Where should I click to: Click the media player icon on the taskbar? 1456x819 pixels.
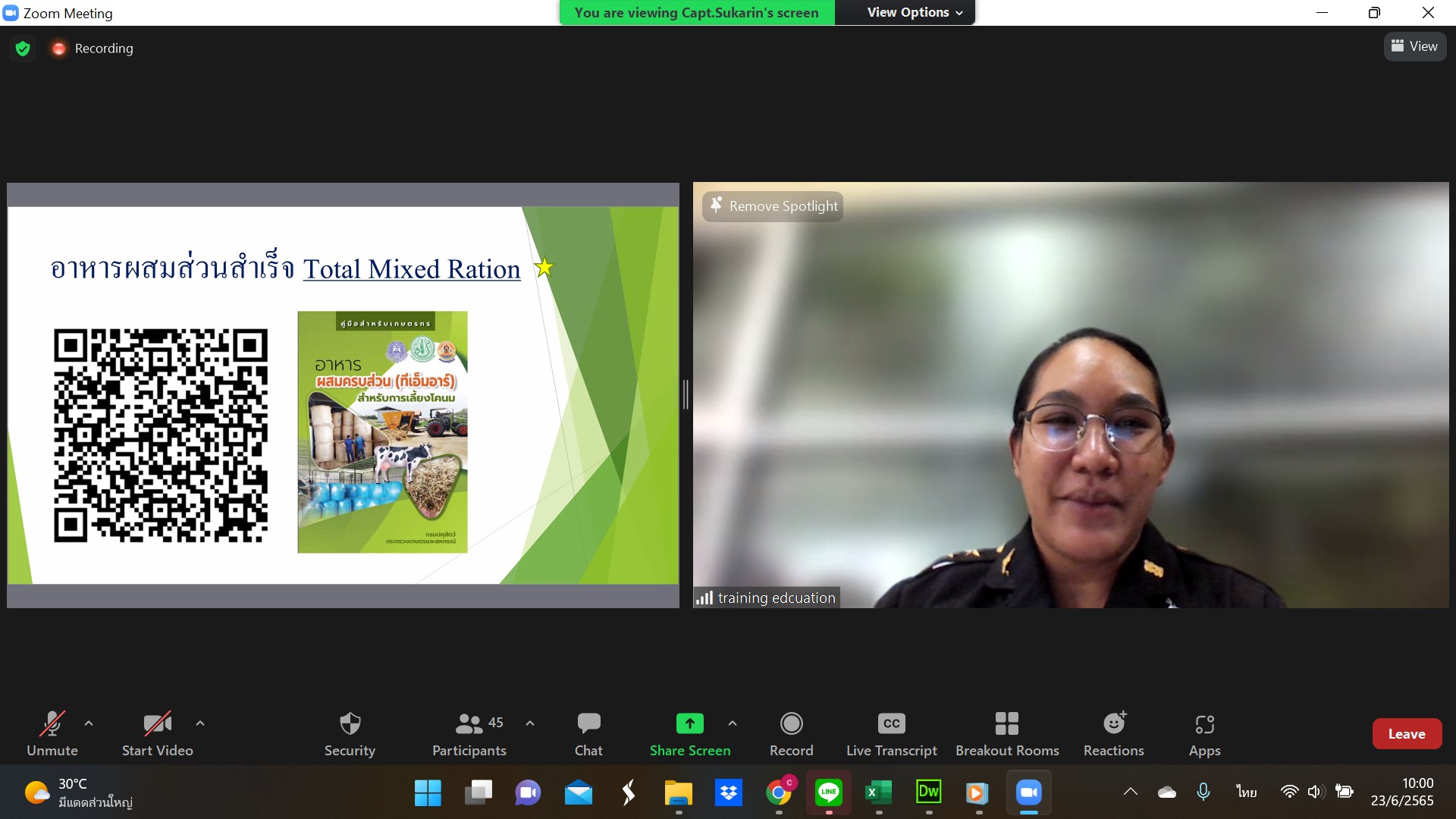(x=979, y=792)
